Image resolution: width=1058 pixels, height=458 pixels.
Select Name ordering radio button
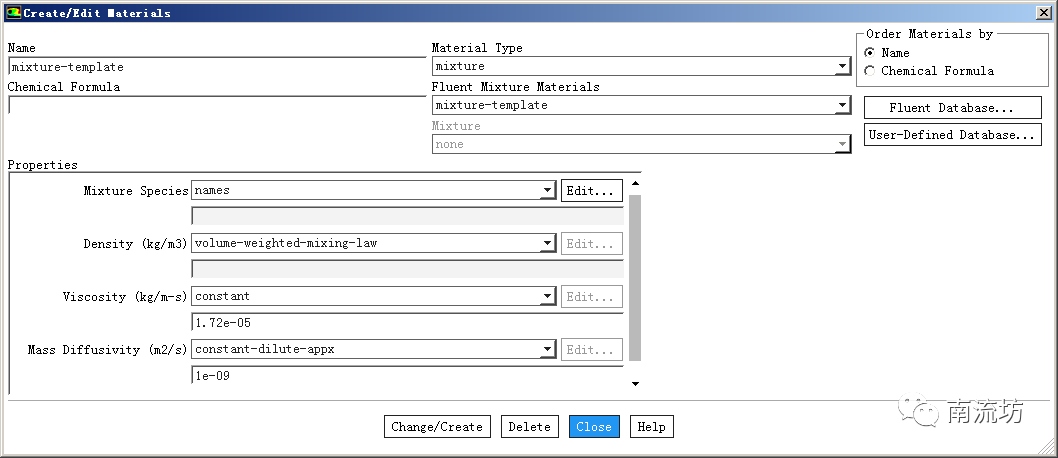pyautogui.click(x=870, y=53)
